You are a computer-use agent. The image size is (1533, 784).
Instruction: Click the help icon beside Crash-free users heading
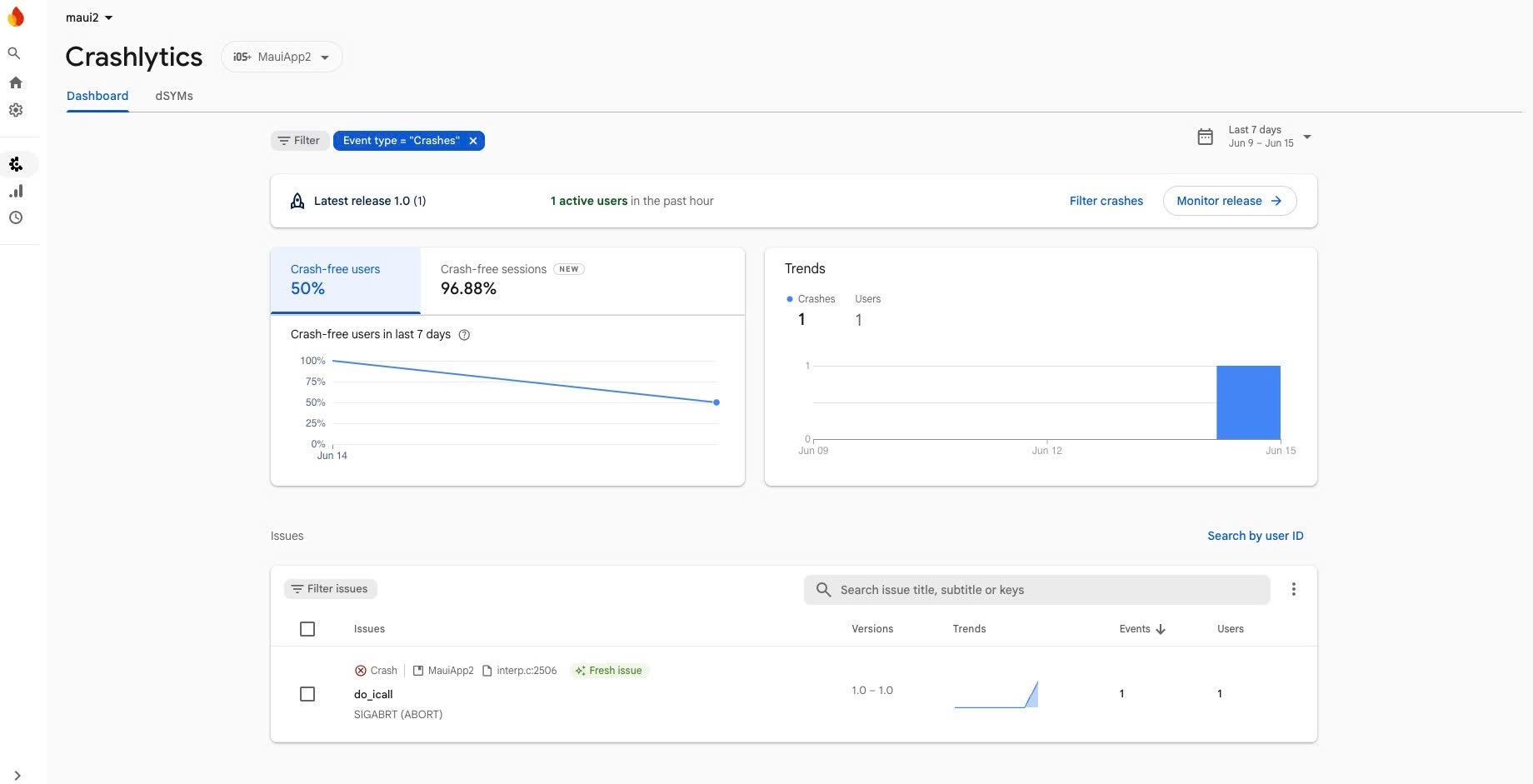point(465,335)
